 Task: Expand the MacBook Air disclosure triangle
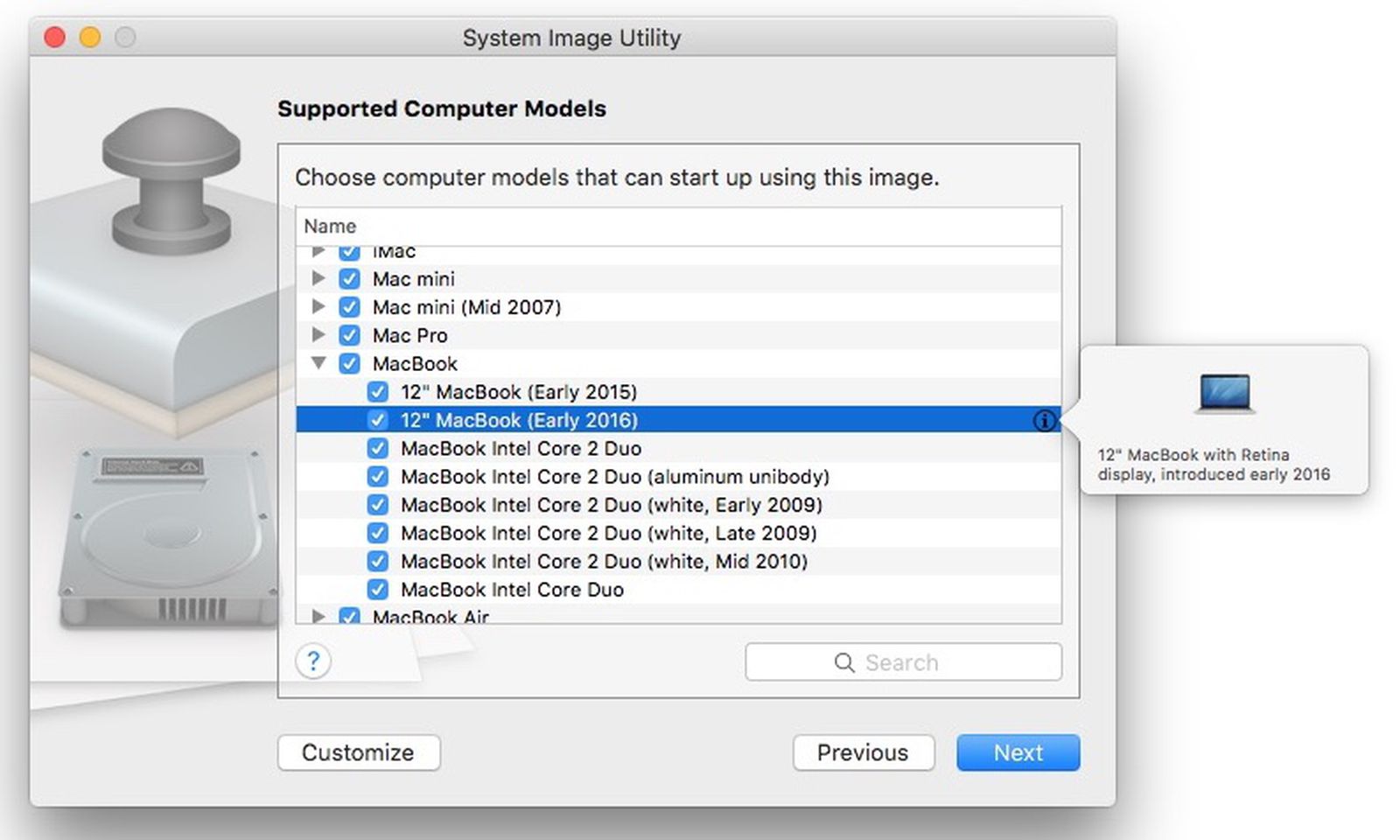pyautogui.click(x=318, y=617)
